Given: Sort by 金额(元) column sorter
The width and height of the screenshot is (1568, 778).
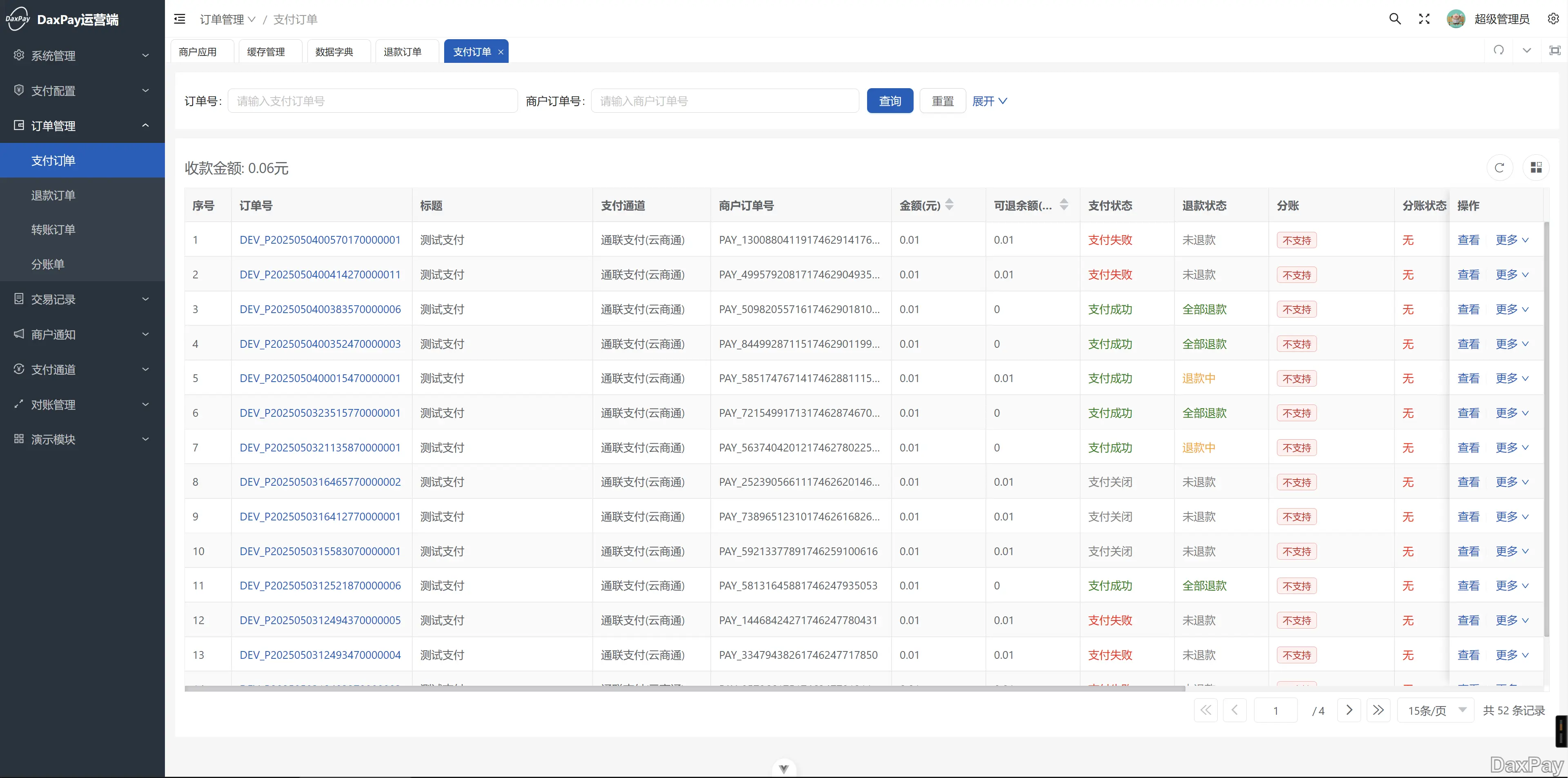Looking at the screenshot, I should pos(949,205).
